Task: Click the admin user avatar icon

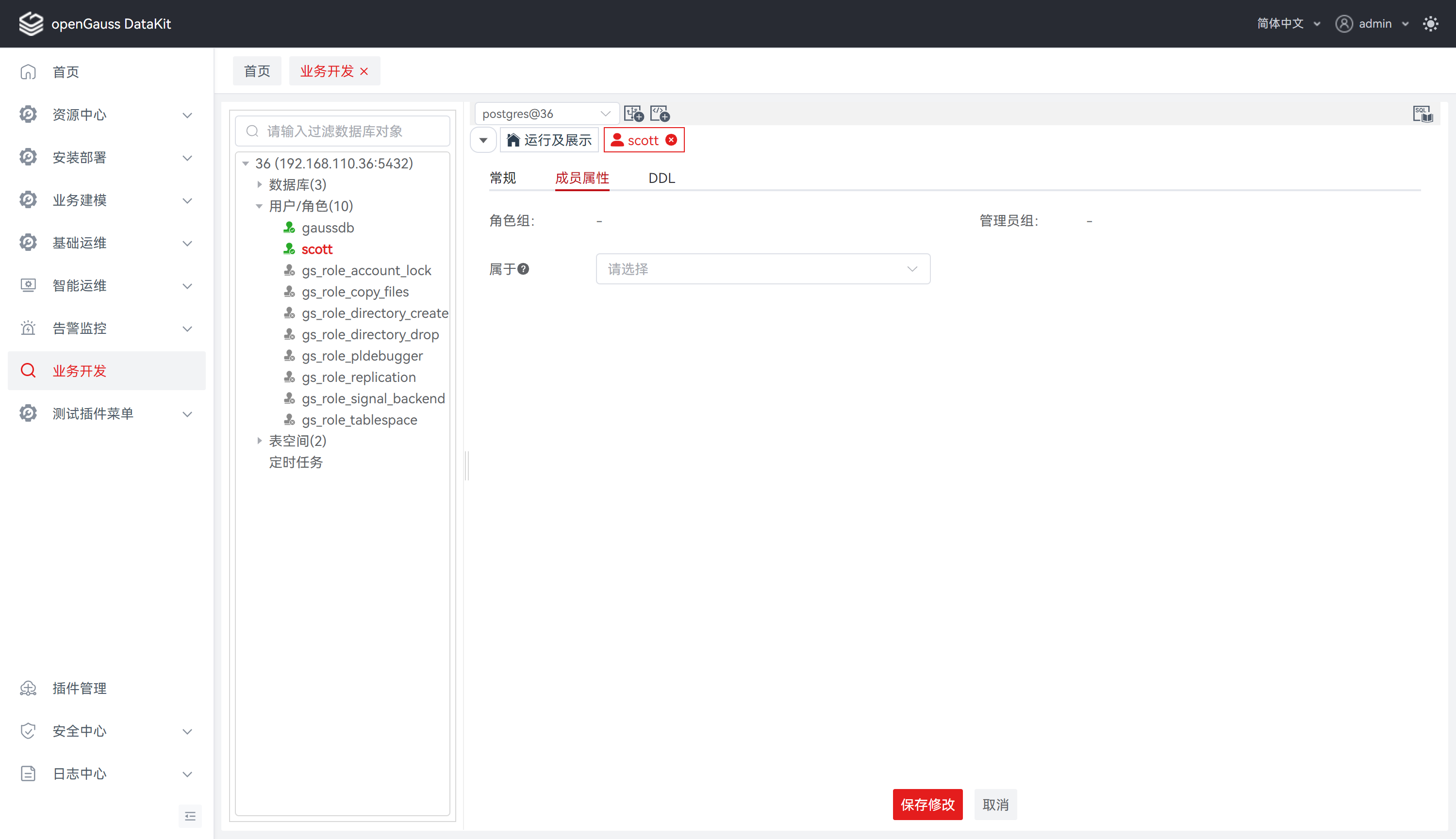Action: (1344, 24)
